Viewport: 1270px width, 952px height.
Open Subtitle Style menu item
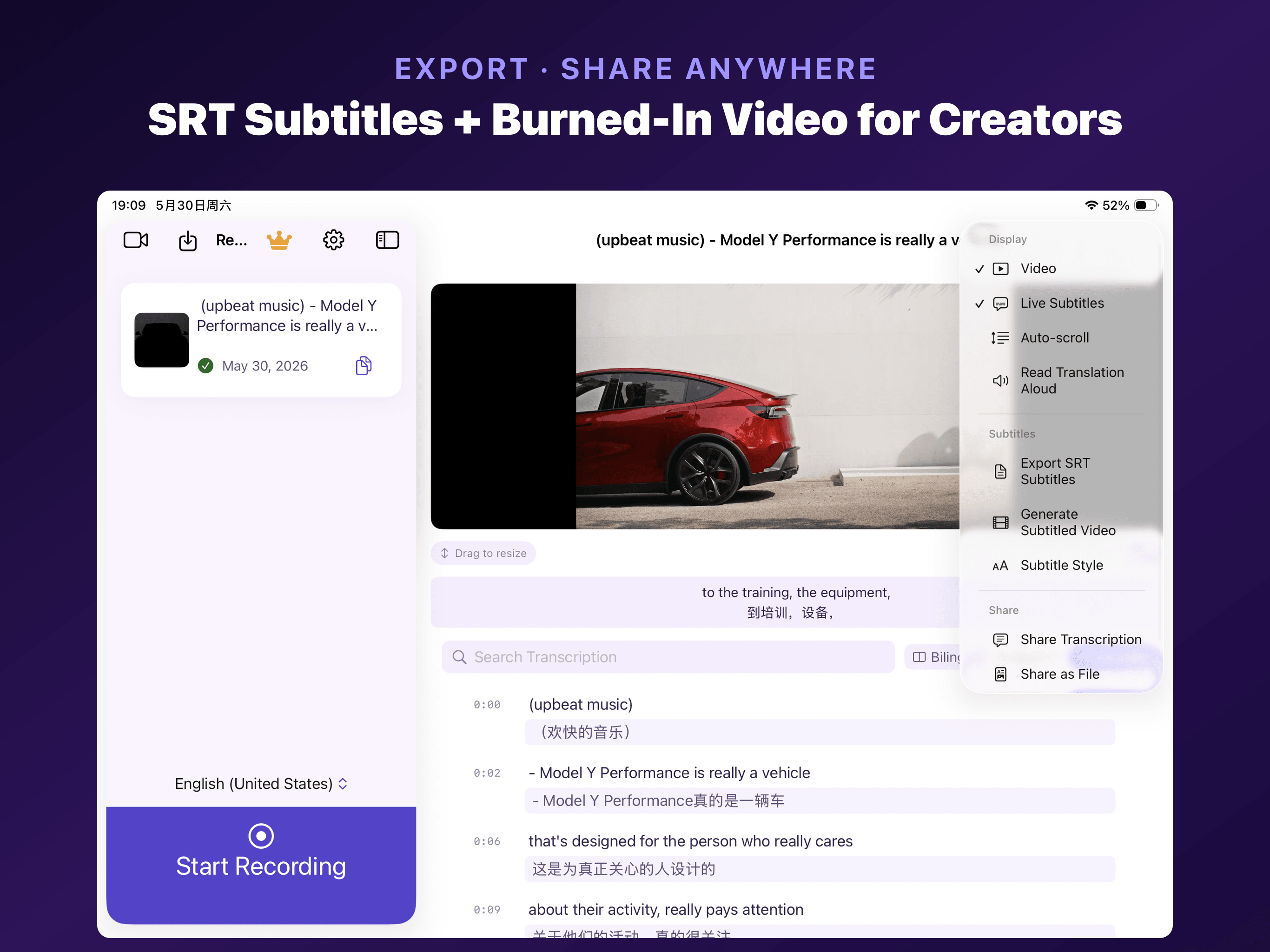coord(1061,565)
